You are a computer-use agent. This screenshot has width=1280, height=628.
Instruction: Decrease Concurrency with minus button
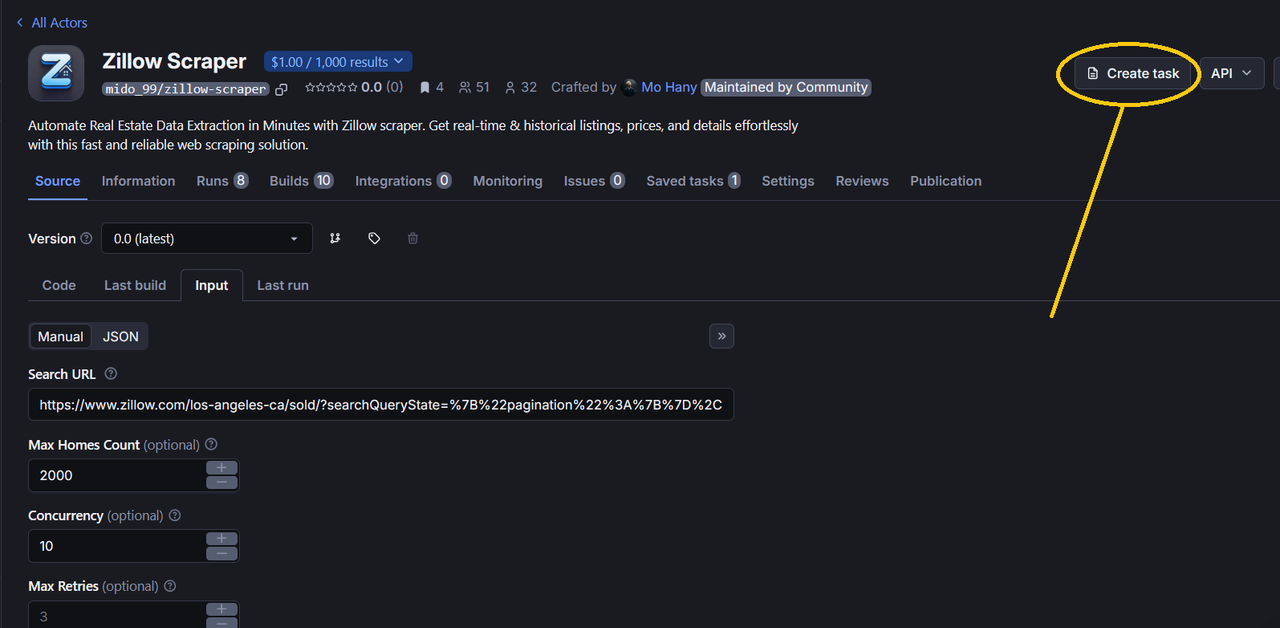(222, 554)
